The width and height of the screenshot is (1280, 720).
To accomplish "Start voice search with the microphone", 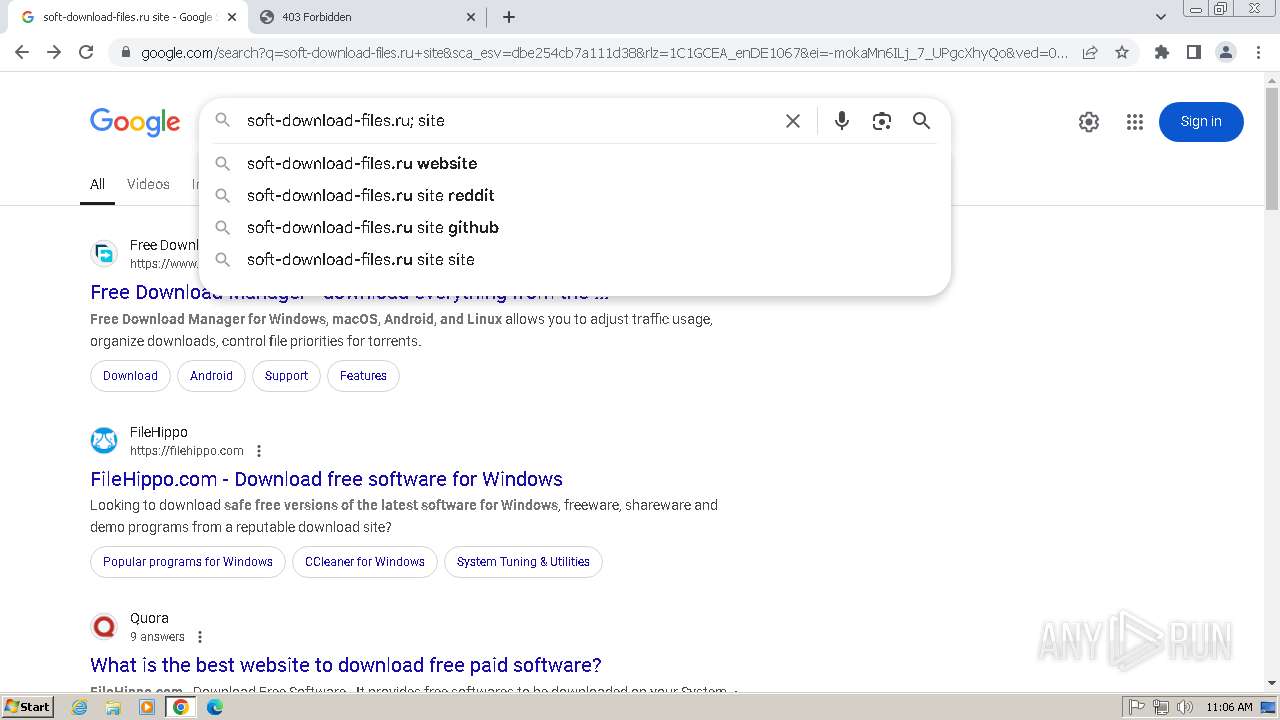I will 842,121.
